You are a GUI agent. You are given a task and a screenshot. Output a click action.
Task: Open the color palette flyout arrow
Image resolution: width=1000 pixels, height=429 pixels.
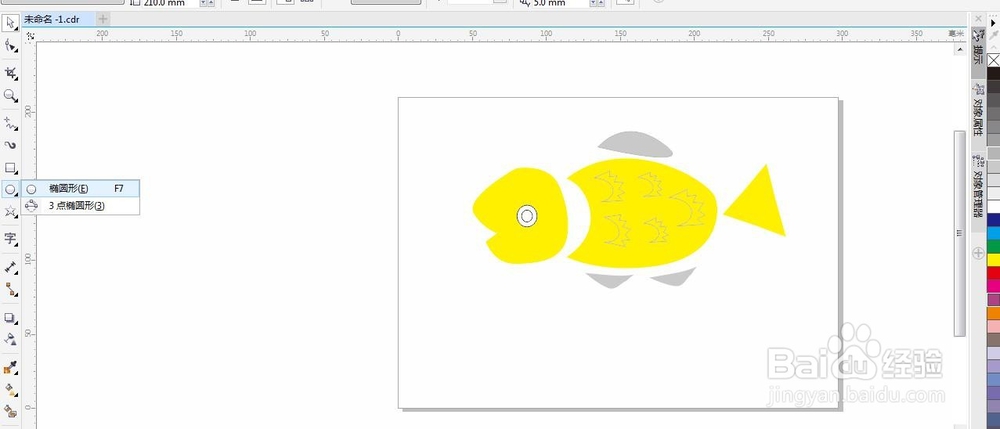pos(993,22)
